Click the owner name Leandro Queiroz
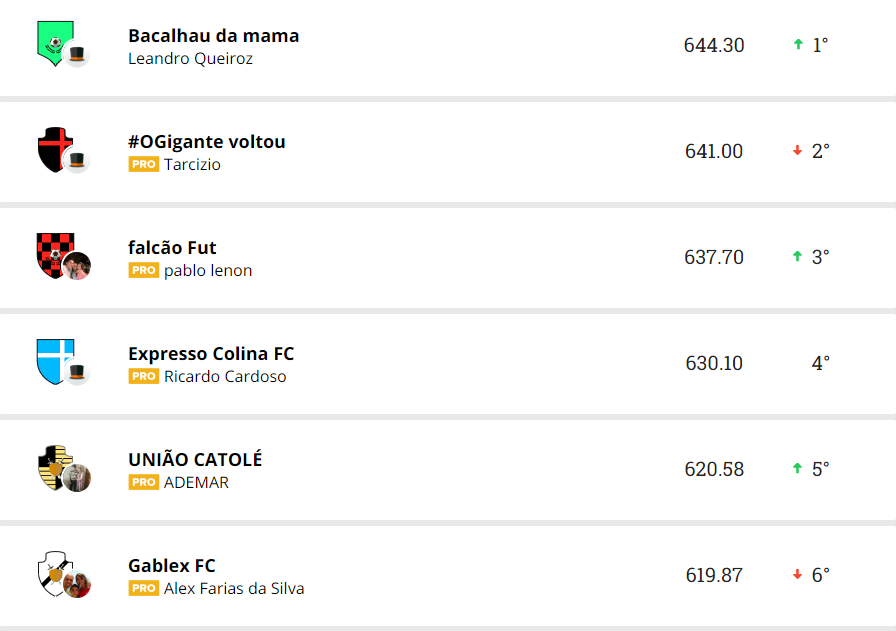Viewport: 896px width, 631px height. coord(190,59)
